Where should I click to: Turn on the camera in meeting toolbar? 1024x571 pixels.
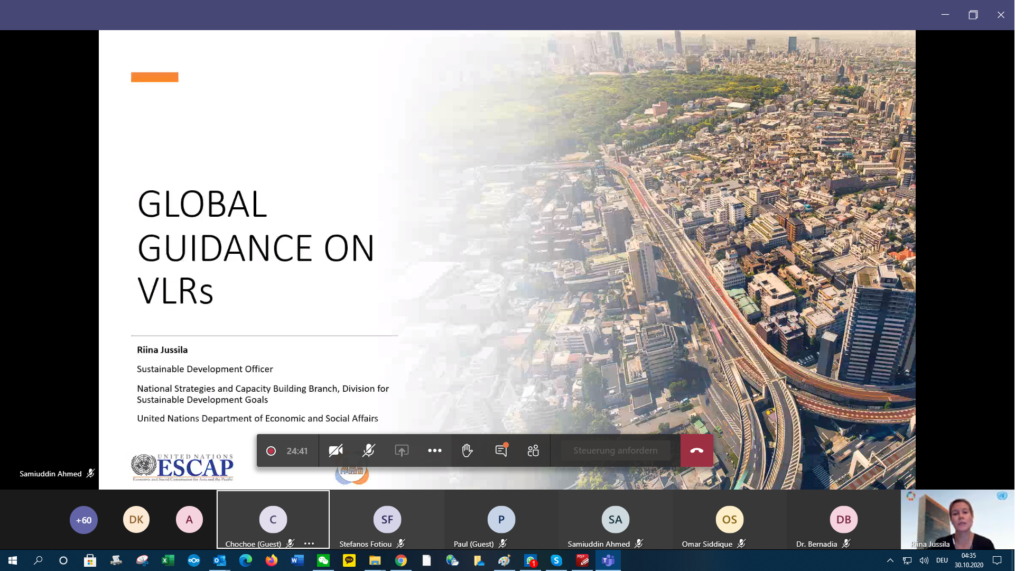tap(336, 451)
